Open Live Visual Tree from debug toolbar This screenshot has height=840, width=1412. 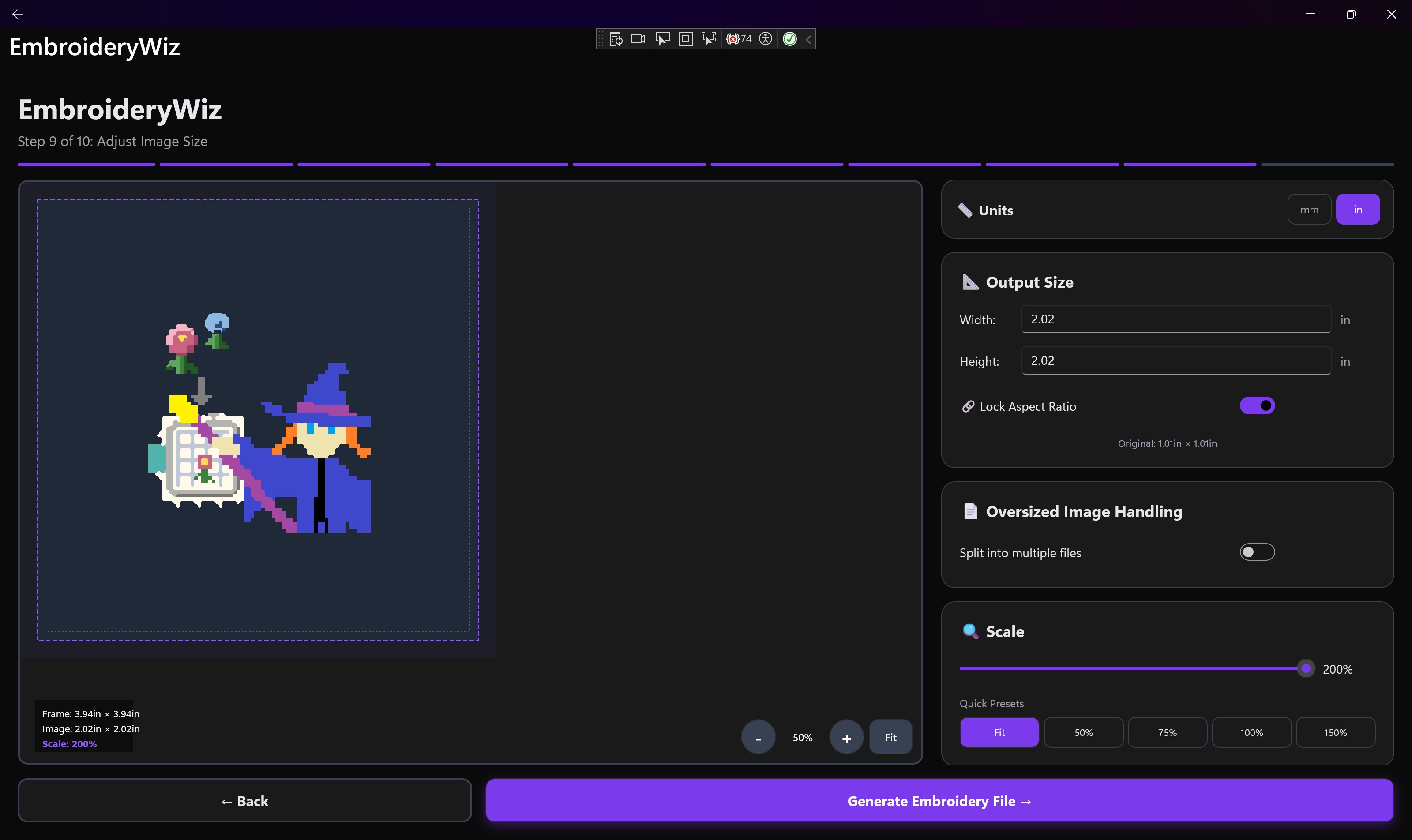click(616, 39)
